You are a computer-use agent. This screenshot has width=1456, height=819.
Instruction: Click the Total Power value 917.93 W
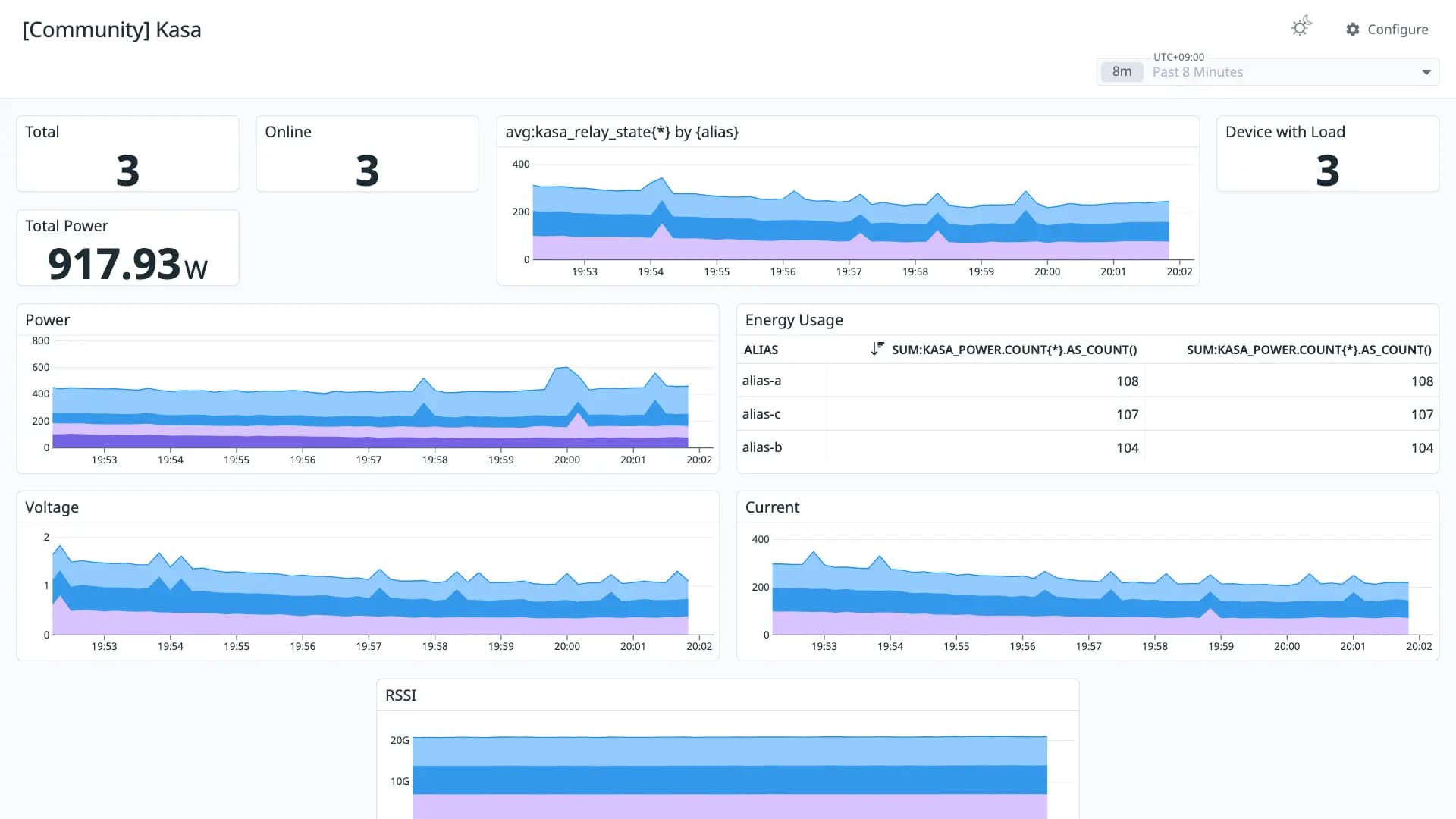127,265
